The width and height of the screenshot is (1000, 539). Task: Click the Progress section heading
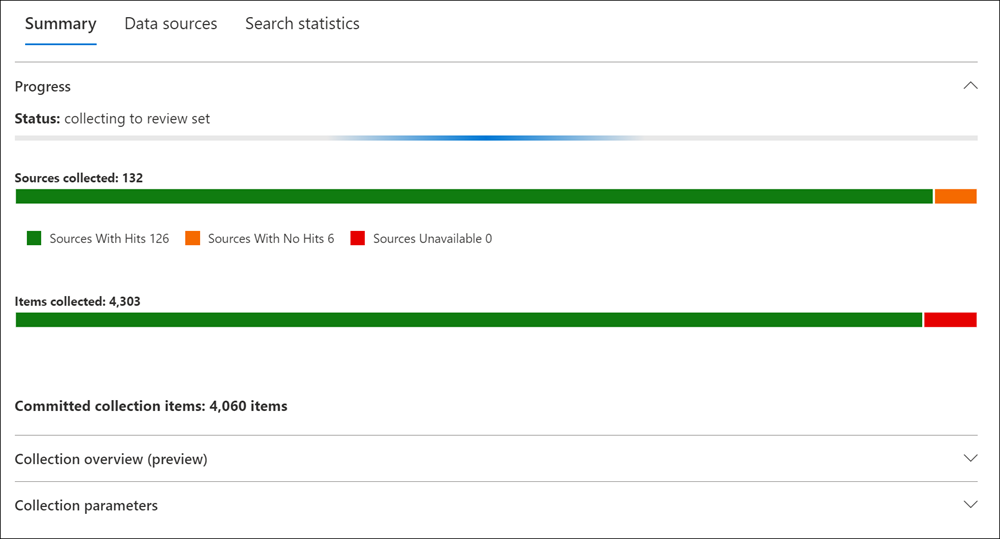(43, 87)
